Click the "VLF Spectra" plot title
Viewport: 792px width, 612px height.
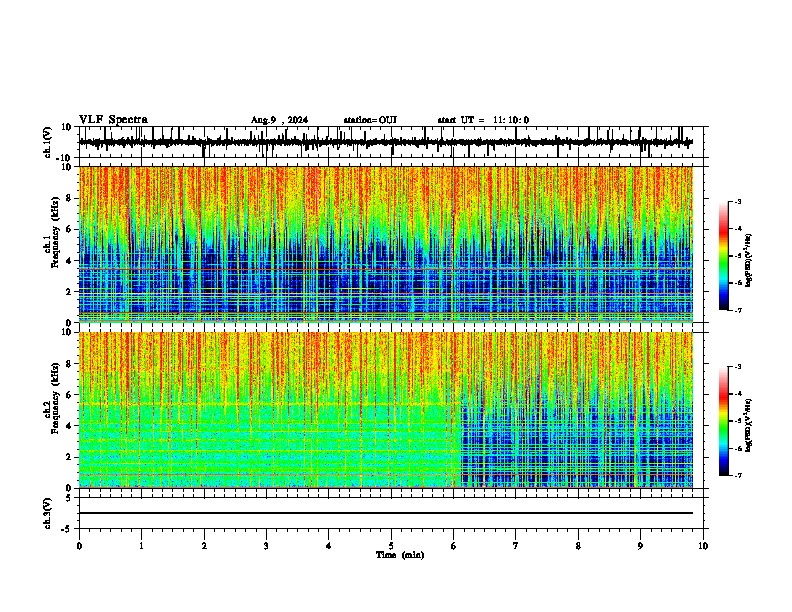(x=113, y=120)
